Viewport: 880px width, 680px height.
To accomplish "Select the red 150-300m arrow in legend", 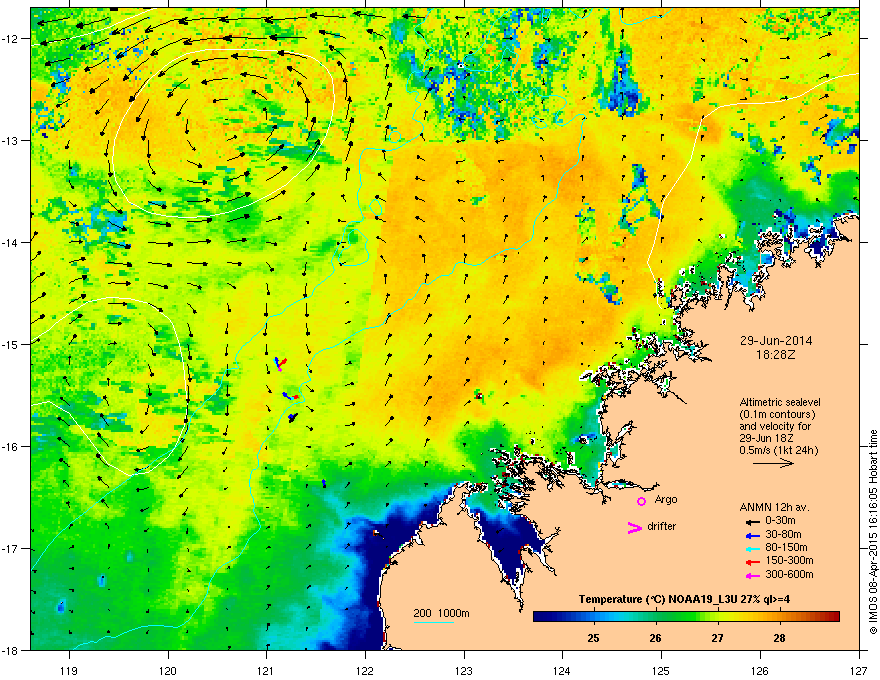I will (x=753, y=561).
